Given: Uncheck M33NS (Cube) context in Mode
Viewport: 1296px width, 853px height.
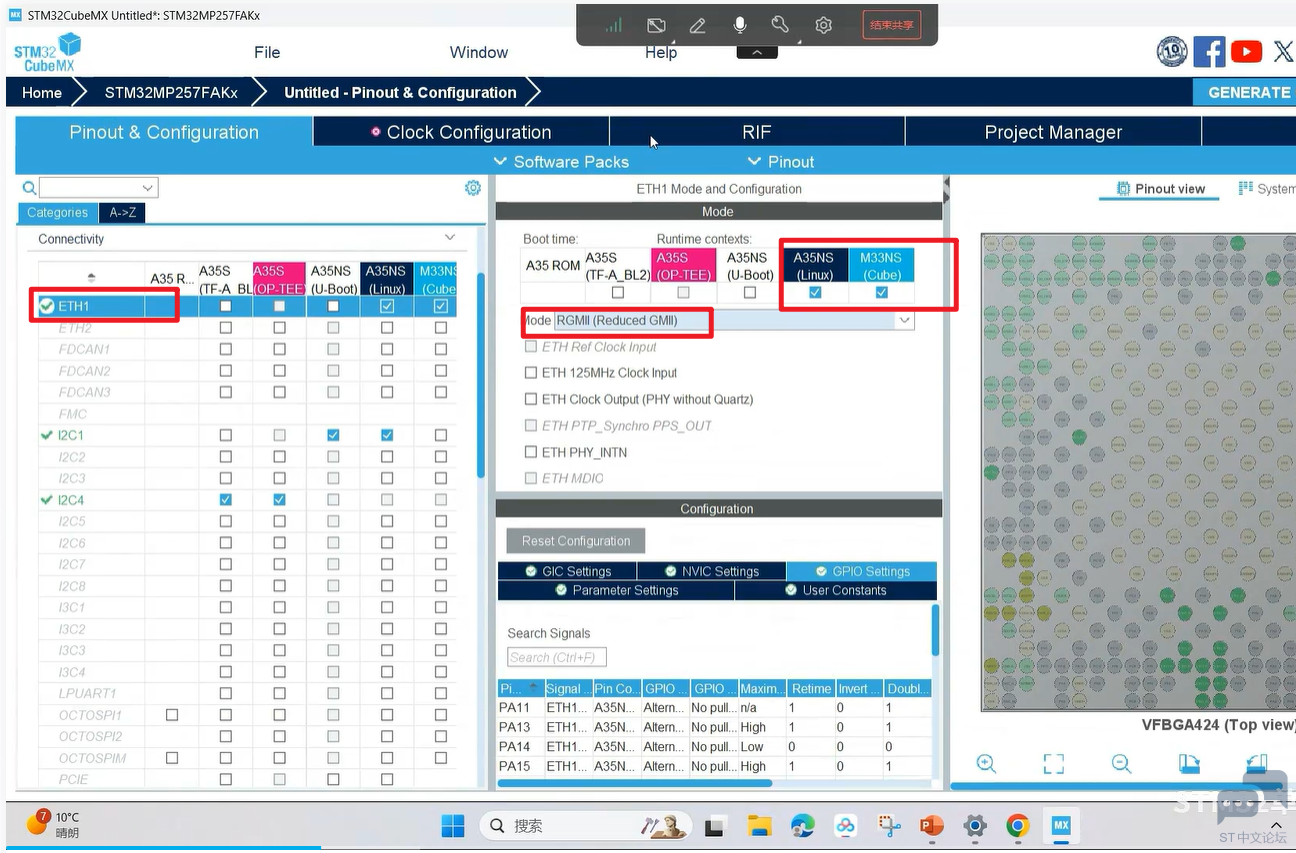Looking at the screenshot, I should coord(881,293).
